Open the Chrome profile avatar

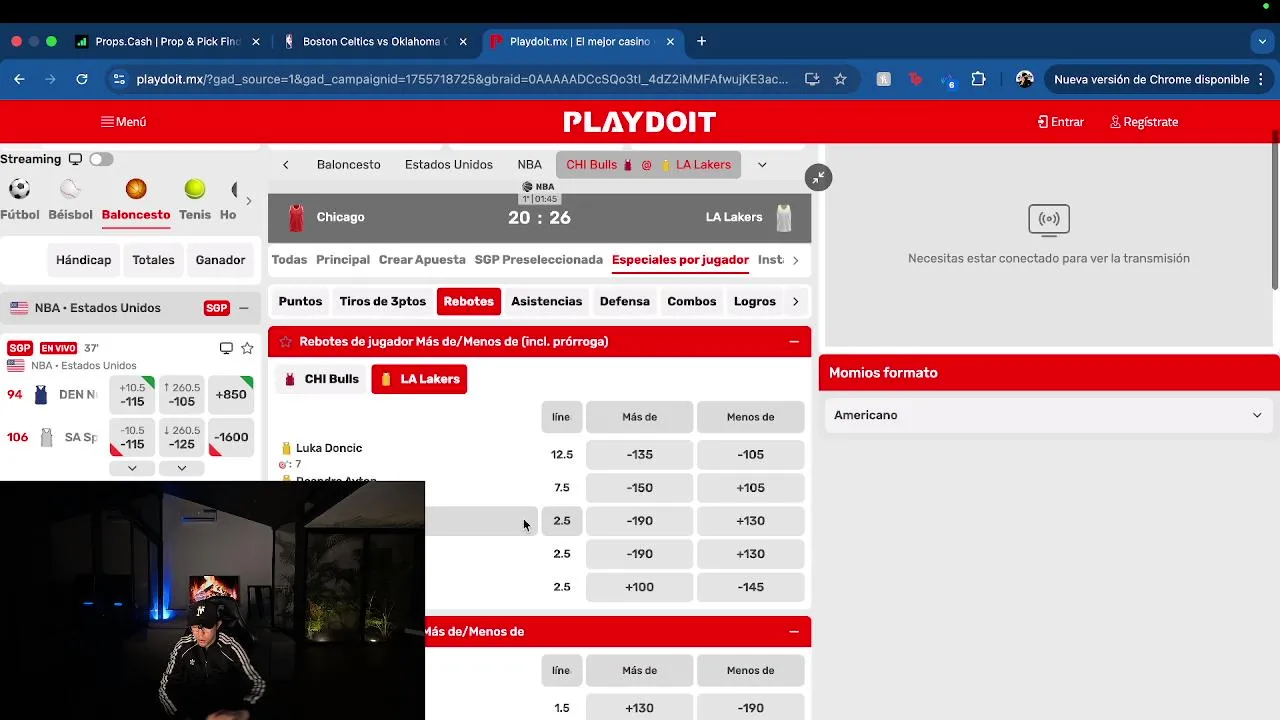1024,79
